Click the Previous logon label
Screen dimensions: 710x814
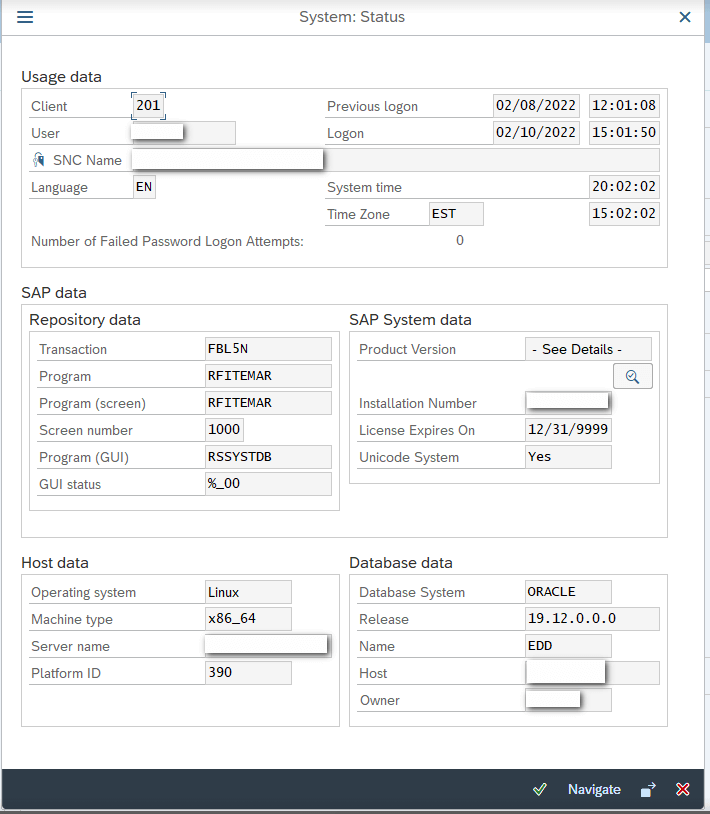373,106
